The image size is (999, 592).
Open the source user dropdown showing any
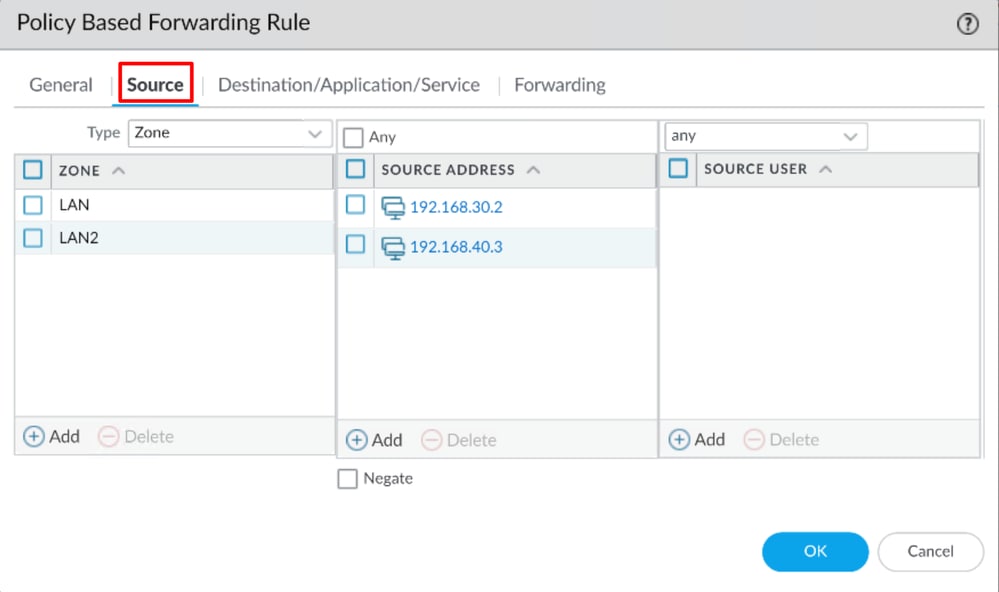click(766, 136)
